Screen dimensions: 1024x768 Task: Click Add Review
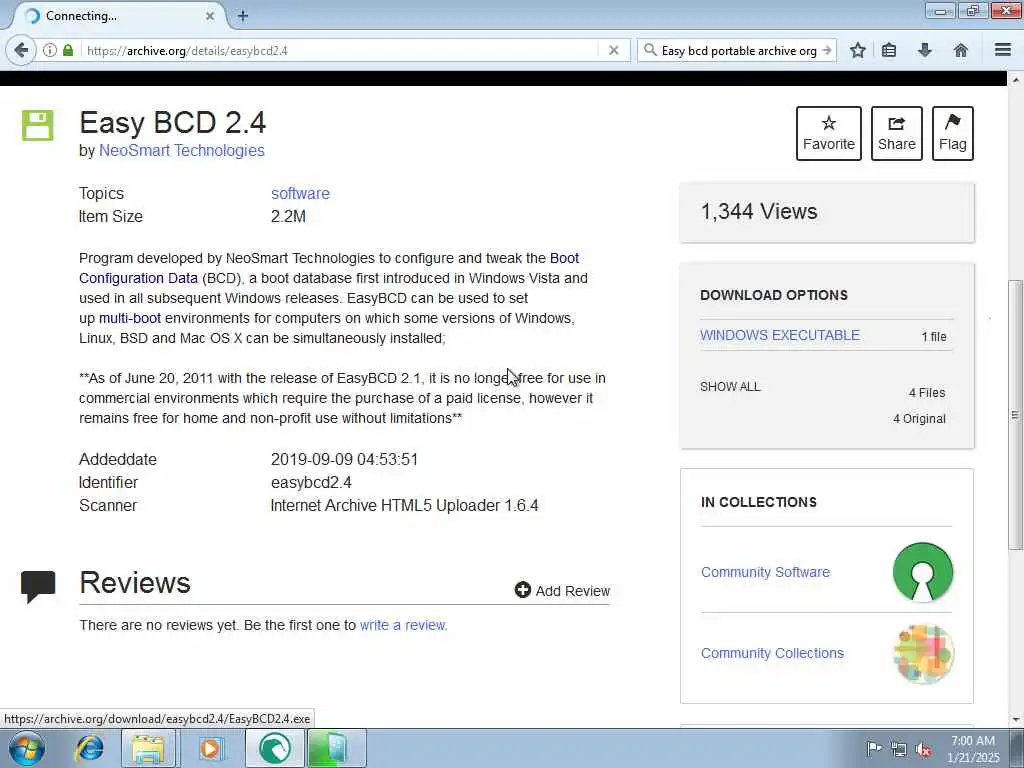click(x=562, y=590)
